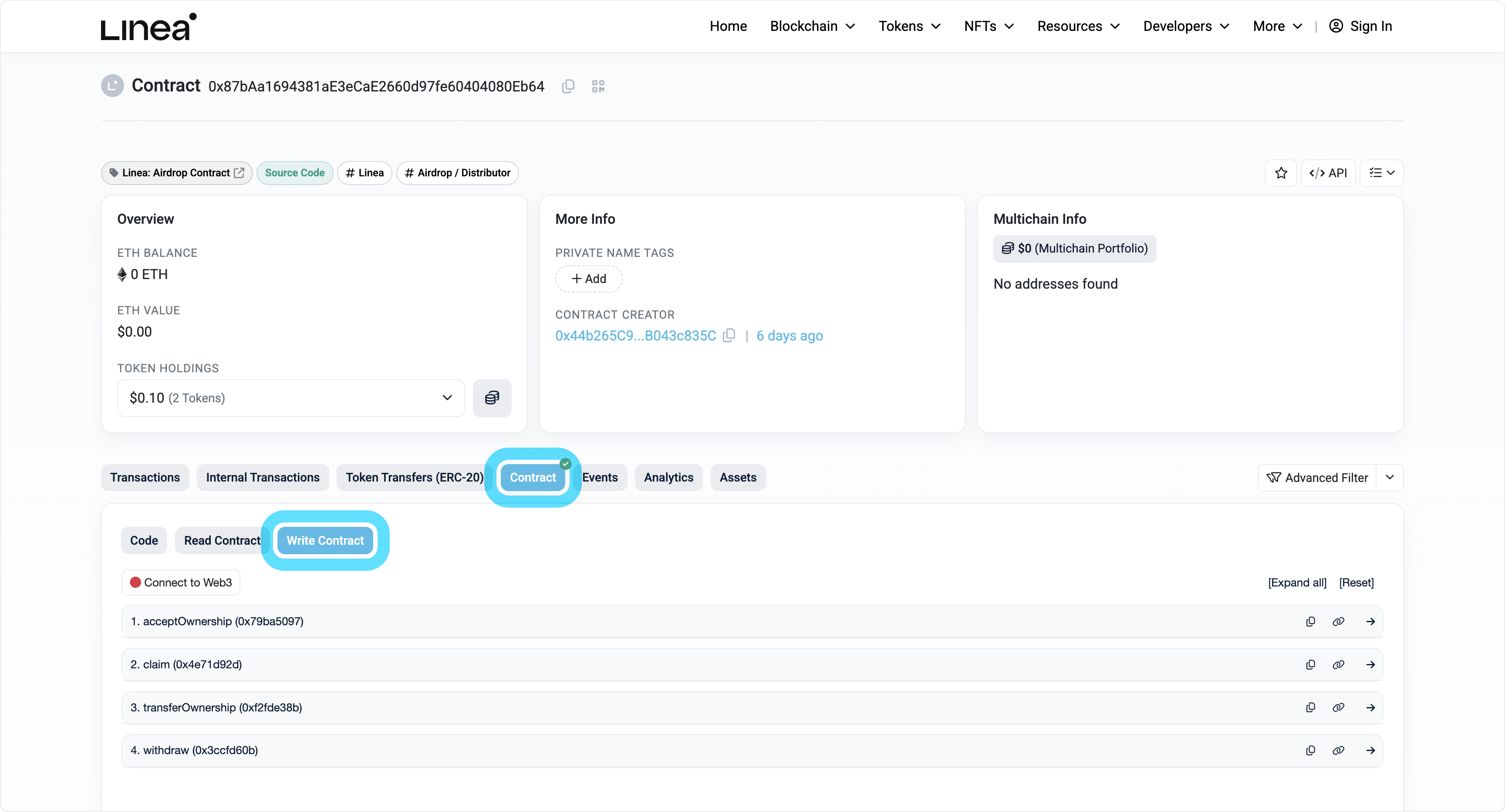The image size is (1505, 812).
Task: Open the Blockchain menu
Action: 812,26
